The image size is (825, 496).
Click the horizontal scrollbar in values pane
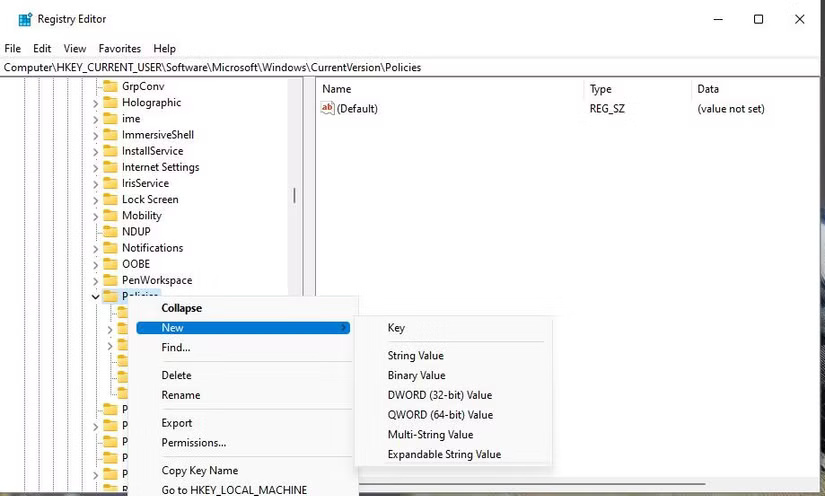(x=531, y=484)
